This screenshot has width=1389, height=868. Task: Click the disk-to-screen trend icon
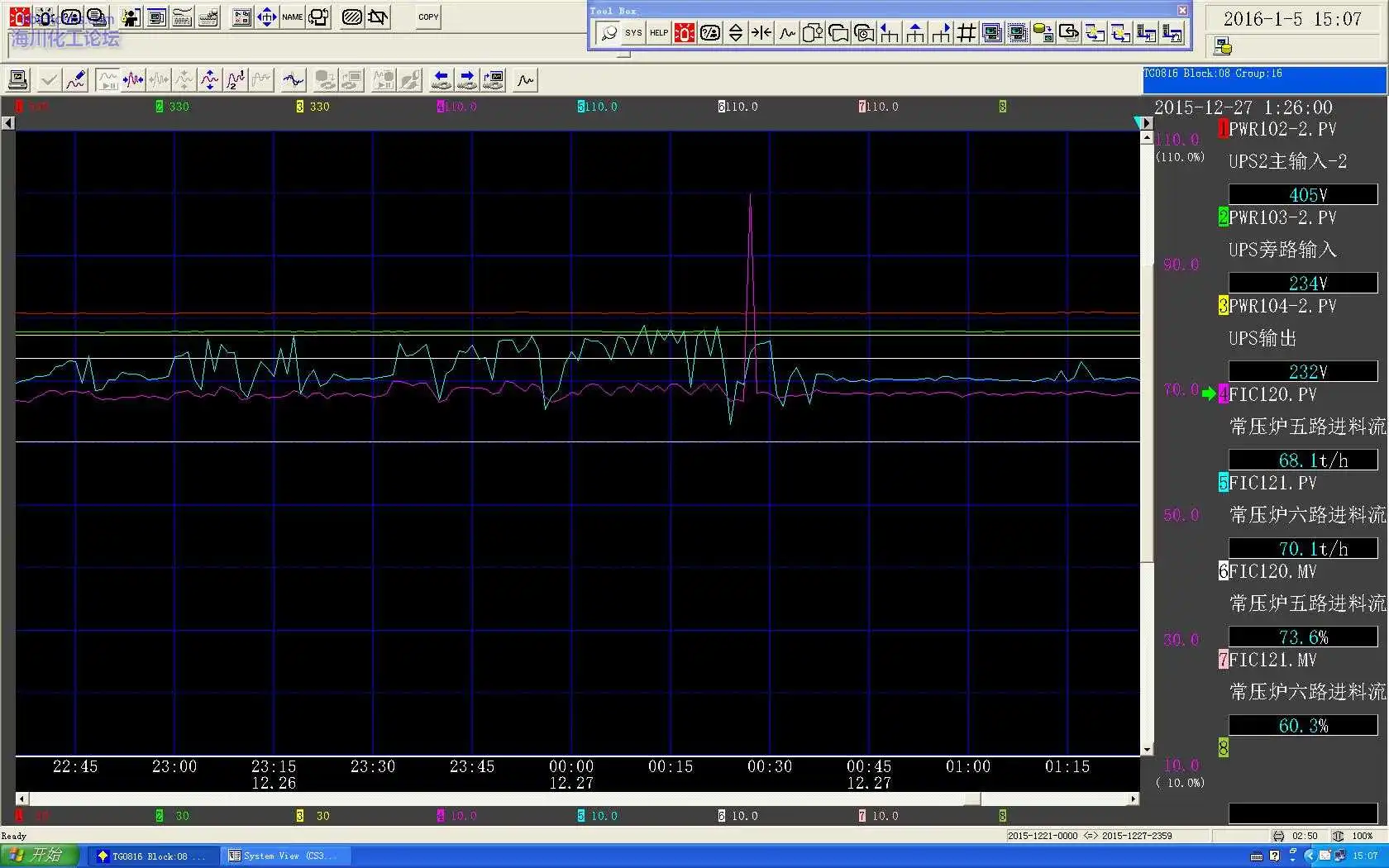493,80
